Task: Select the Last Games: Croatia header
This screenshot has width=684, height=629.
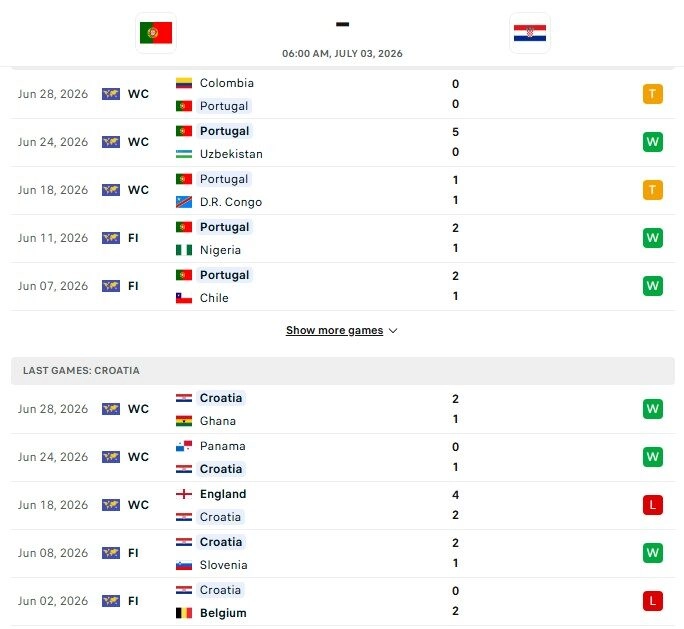Action: pyautogui.click(x=343, y=371)
